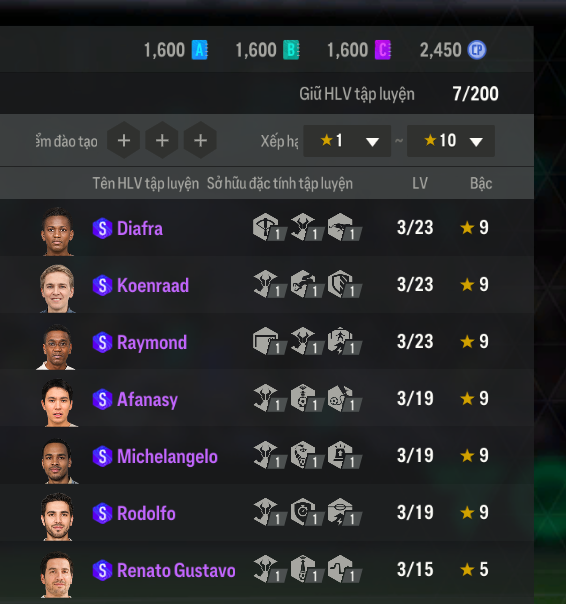Sort by Tên HLV tập luyện header

tap(146, 183)
